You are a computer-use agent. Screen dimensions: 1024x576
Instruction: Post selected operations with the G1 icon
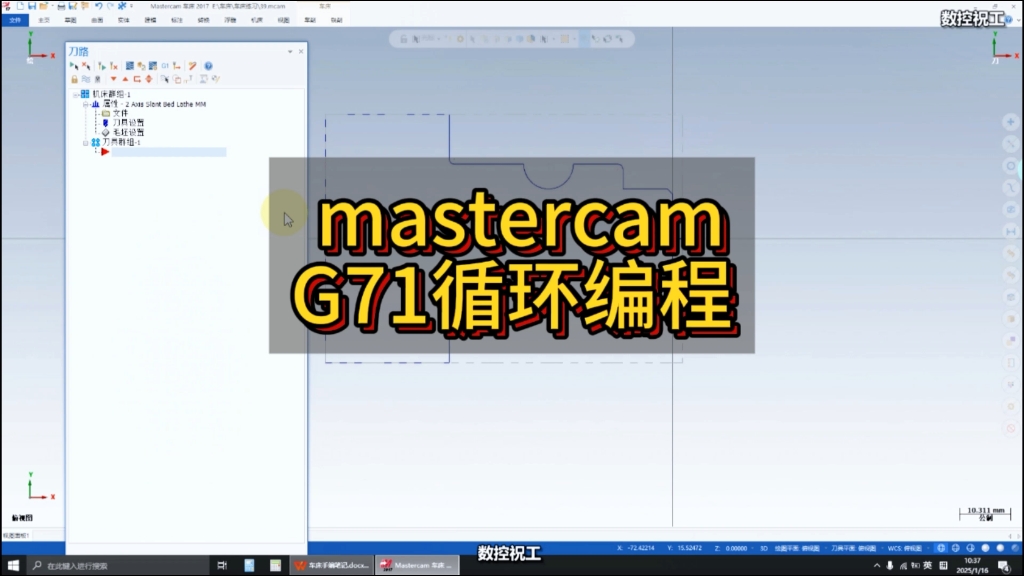coord(165,66)
